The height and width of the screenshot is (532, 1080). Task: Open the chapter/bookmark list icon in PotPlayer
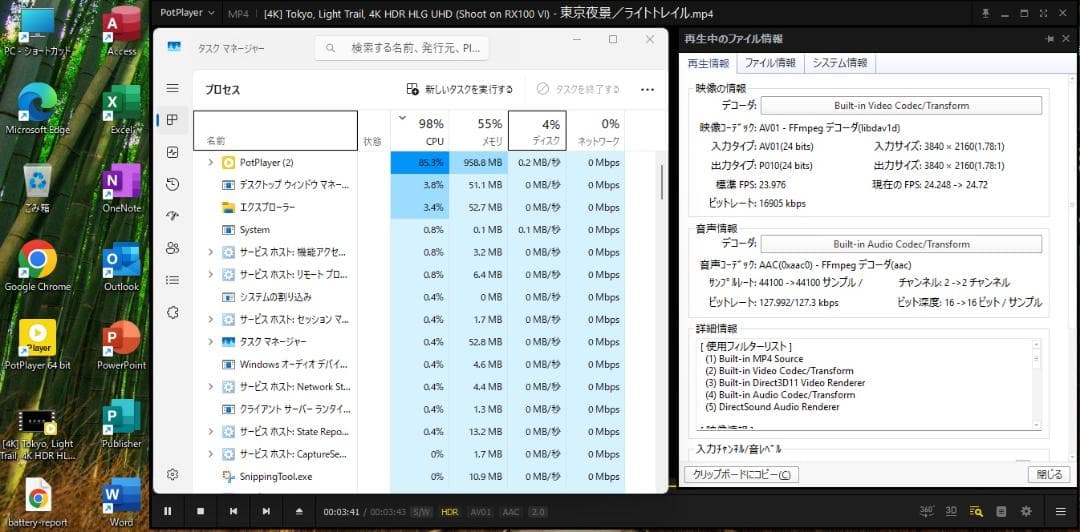1001,511
